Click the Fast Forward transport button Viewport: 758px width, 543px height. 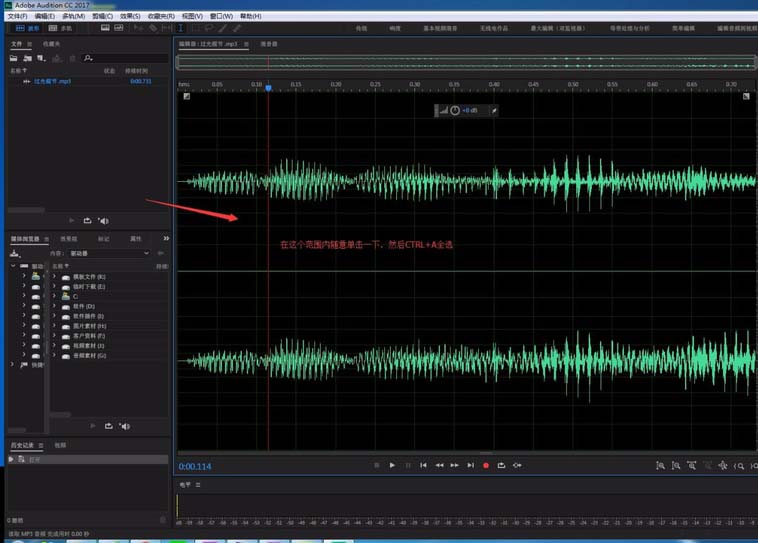pos(455,465)
